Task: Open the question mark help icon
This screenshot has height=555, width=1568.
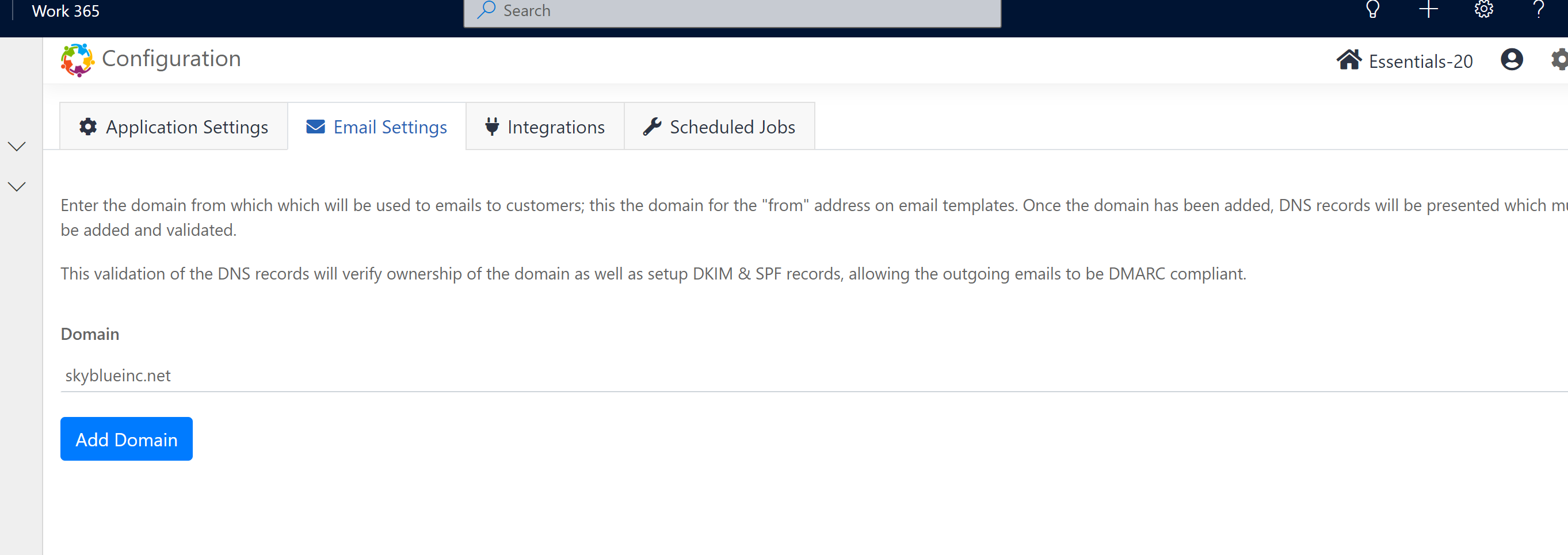Action: [x=1539, y=9]
